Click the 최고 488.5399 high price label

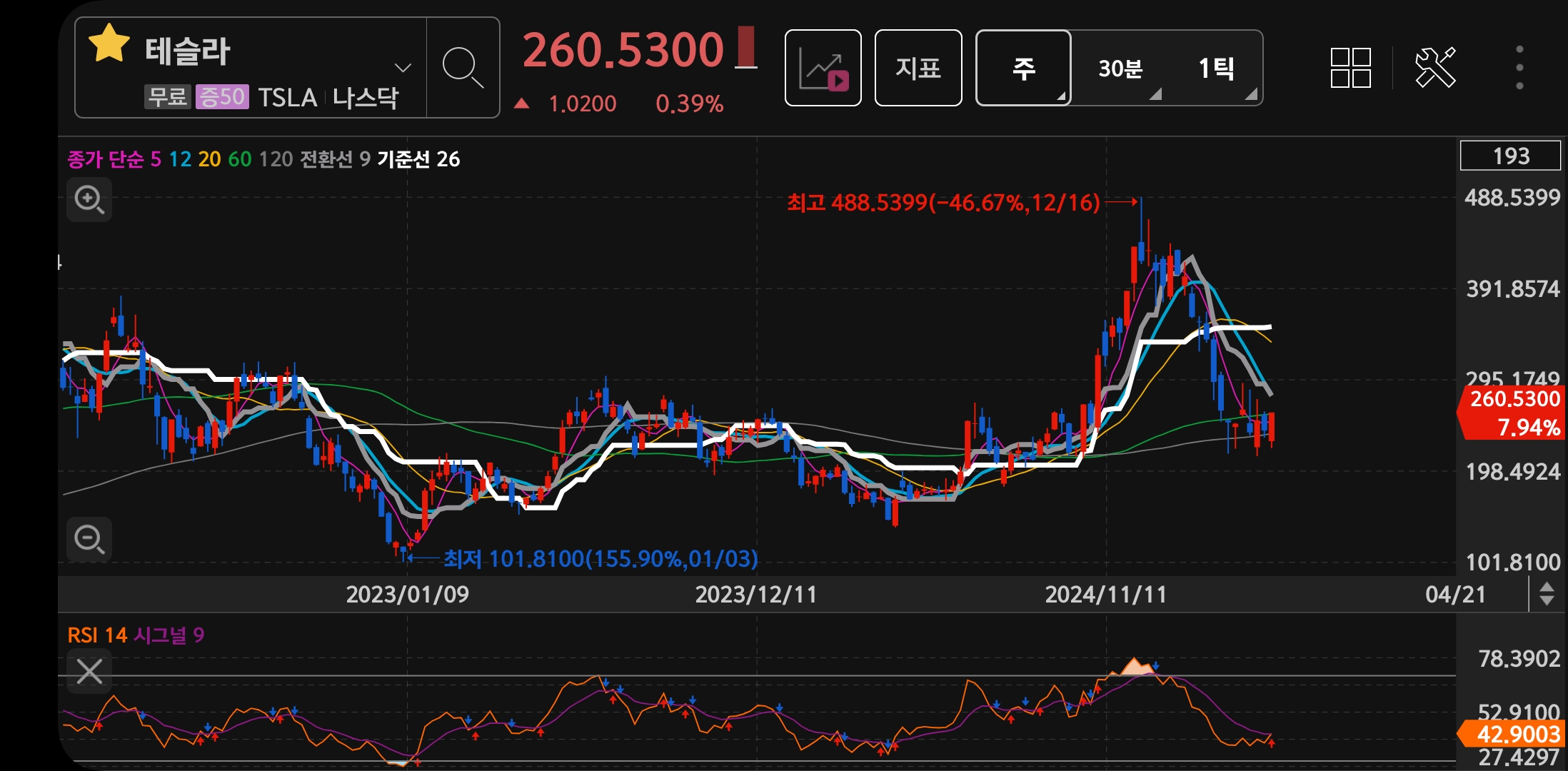click(943, 203)
